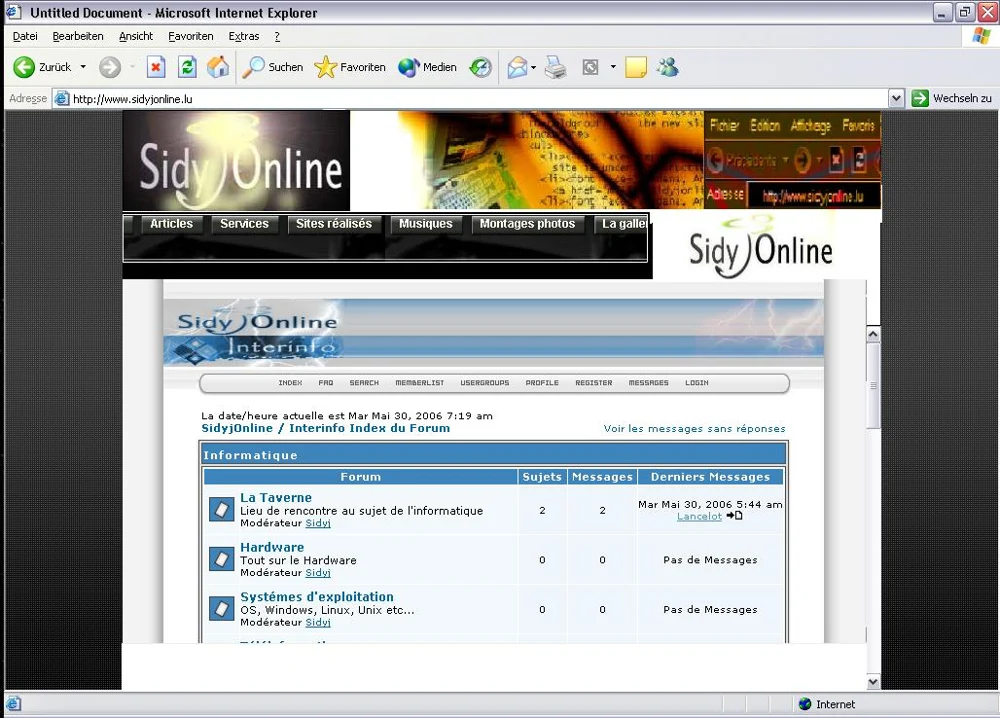
Task: Open the Hardware forum
Action: coord(272,547)
